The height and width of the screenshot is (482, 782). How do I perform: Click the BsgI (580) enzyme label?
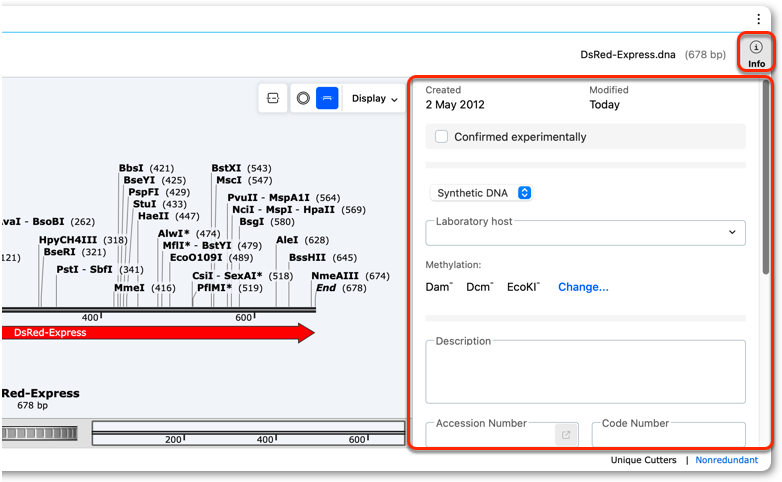click(267, 222)
